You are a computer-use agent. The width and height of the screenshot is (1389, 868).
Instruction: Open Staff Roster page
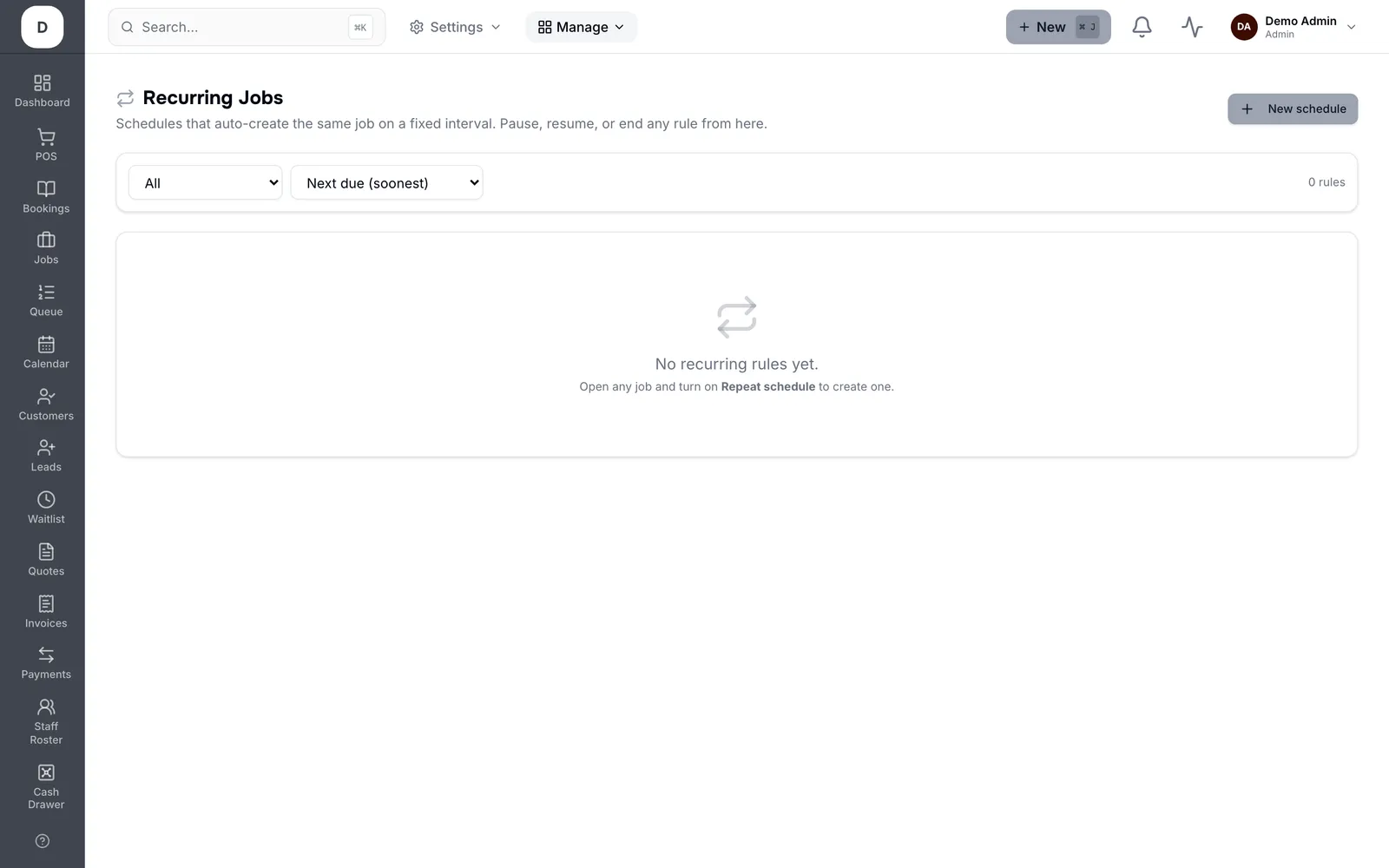point(46,722)
